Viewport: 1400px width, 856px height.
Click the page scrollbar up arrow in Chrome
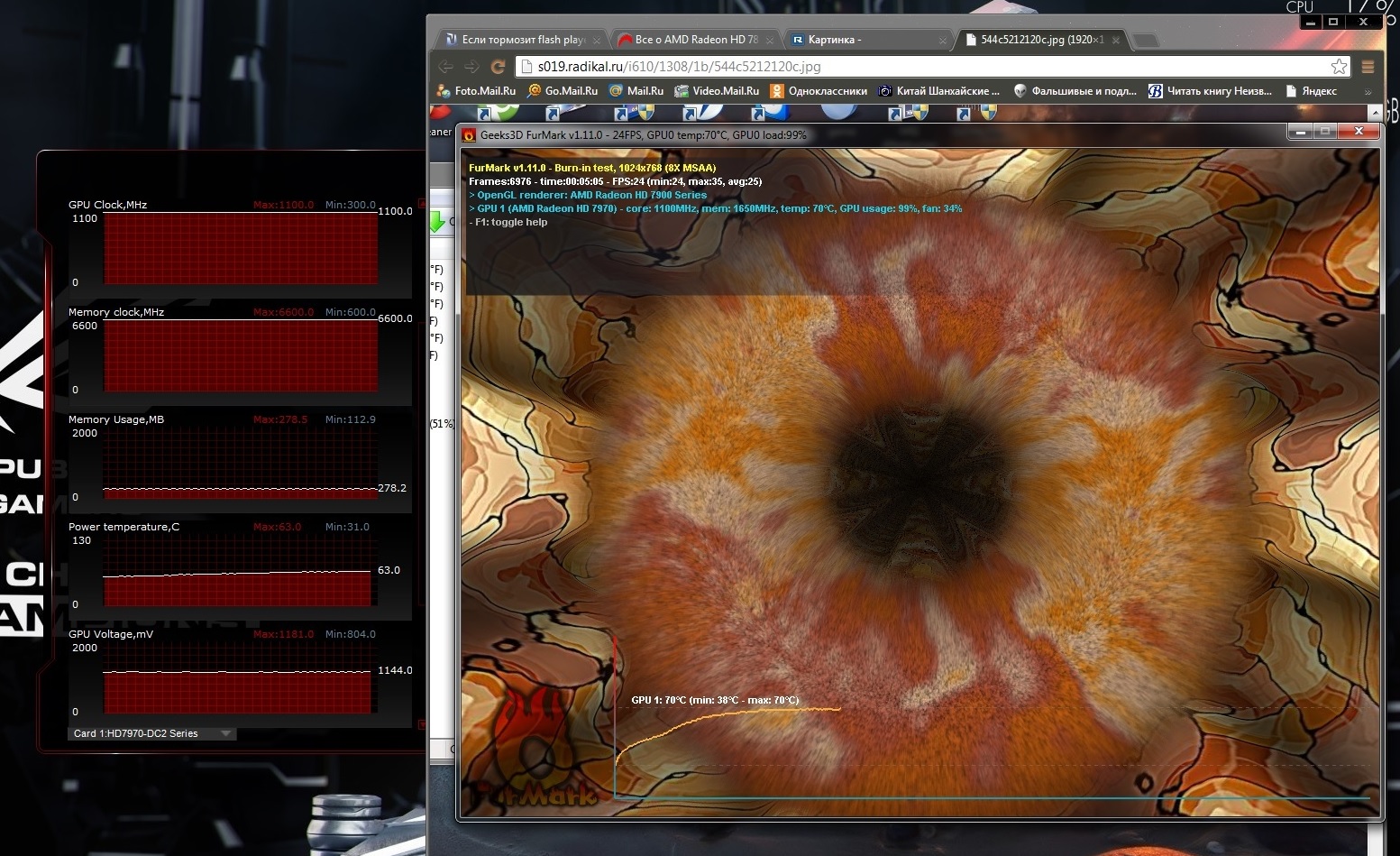click(1375, 113)
